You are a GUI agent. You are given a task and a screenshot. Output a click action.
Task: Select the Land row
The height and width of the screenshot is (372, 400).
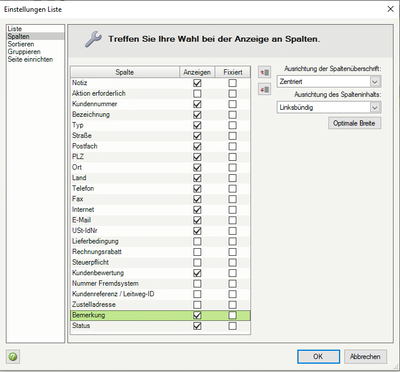point(160,178)
